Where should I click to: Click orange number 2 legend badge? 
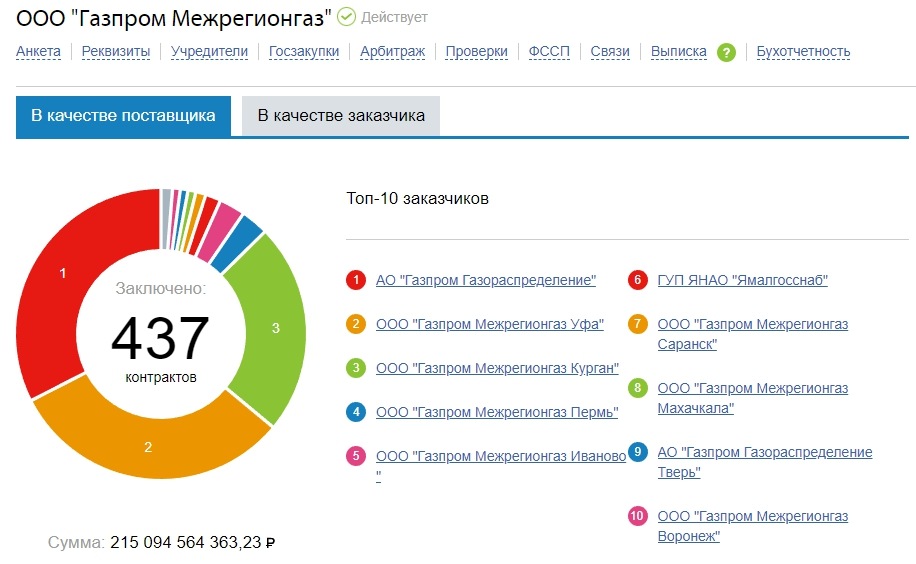356,324
